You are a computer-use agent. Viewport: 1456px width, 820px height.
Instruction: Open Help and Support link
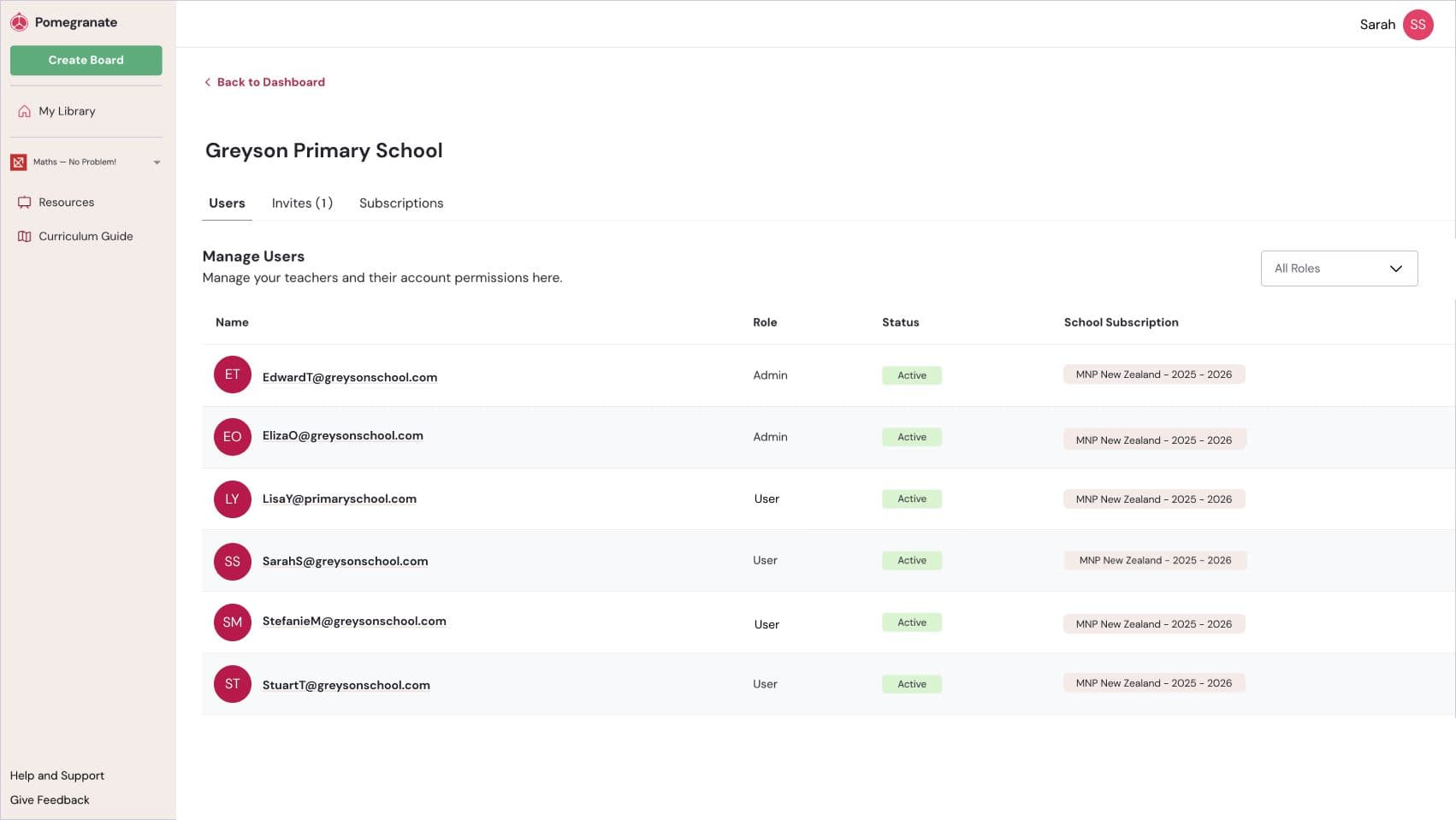57,776
